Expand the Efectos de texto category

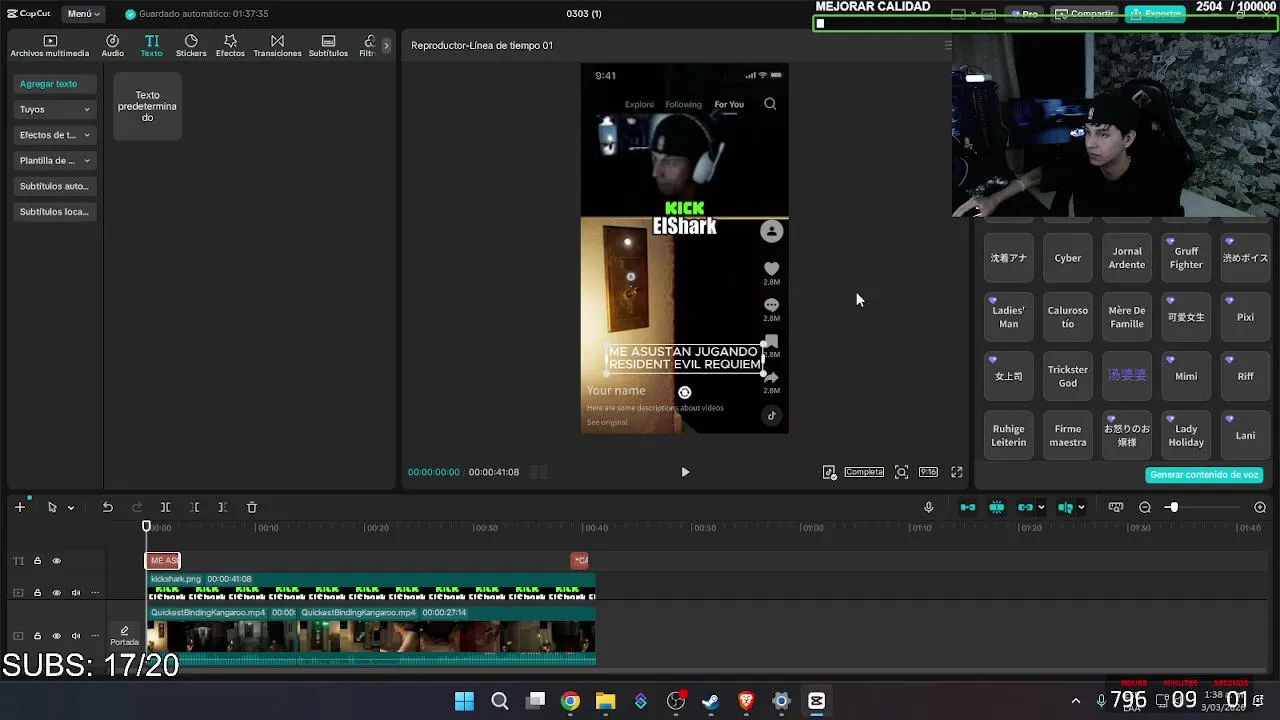[54, 135]
